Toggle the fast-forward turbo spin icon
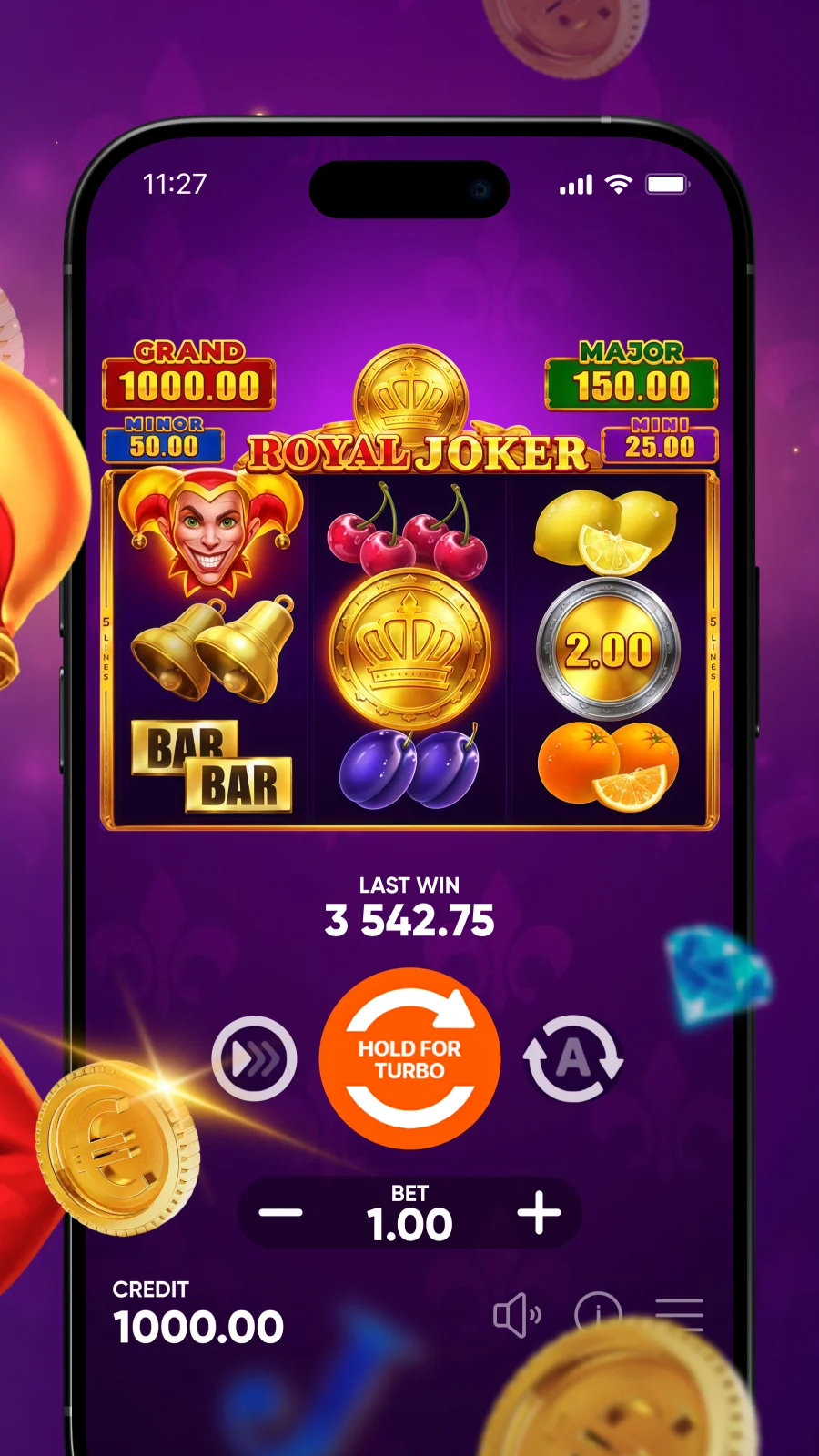This screenshot has height=1456, width=819. pyautogui.click(x=254, y=1058)
